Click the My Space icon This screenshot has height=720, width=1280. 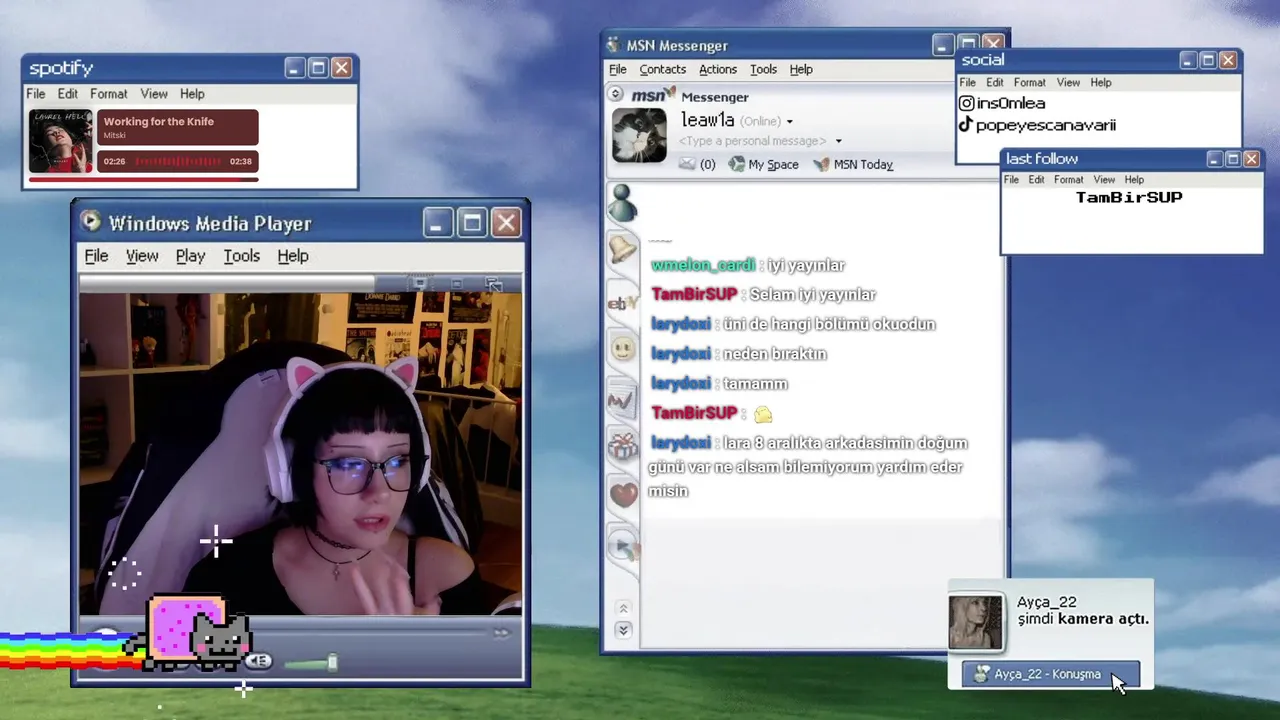tap(737, 164)
